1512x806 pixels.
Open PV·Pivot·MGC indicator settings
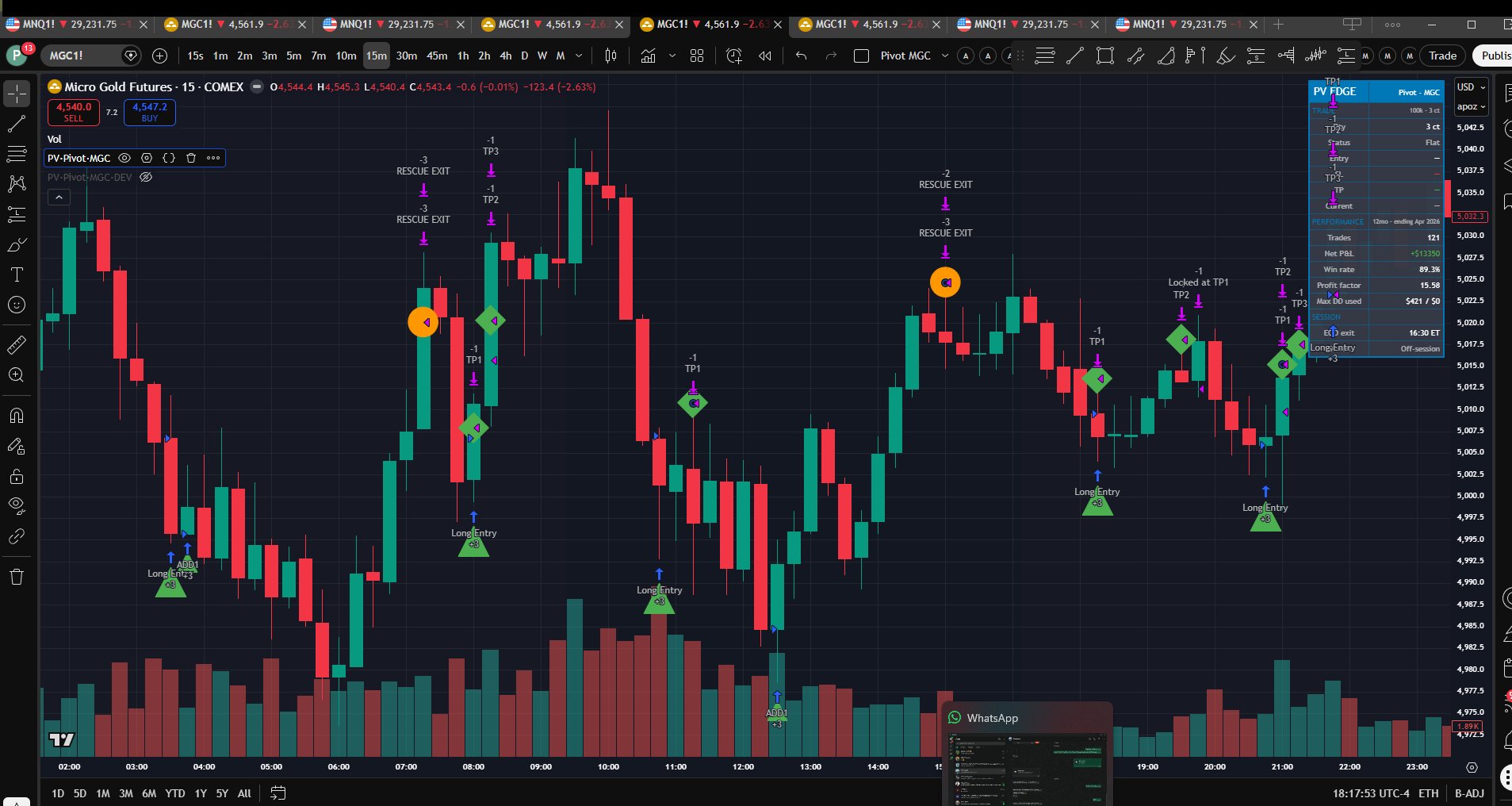147,158
